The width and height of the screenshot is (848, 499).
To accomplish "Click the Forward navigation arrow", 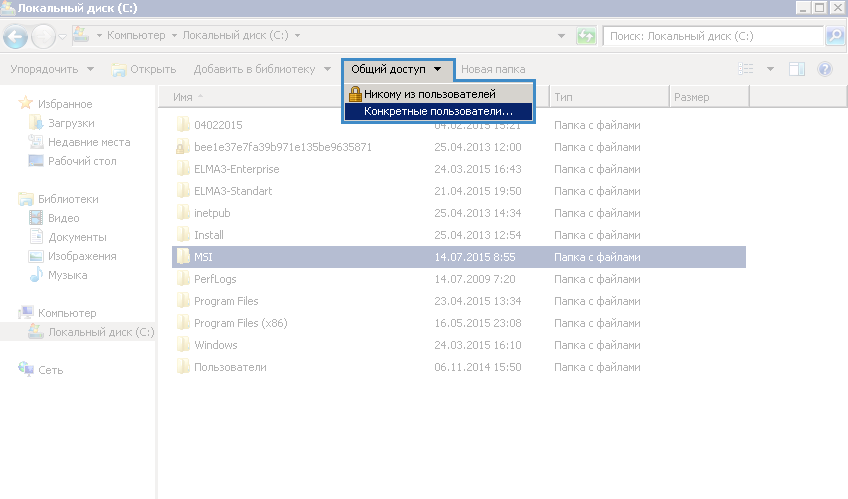I will (43, 37).
